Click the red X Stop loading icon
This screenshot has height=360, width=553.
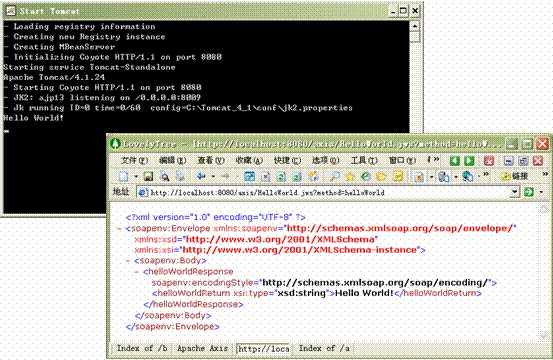265,176
